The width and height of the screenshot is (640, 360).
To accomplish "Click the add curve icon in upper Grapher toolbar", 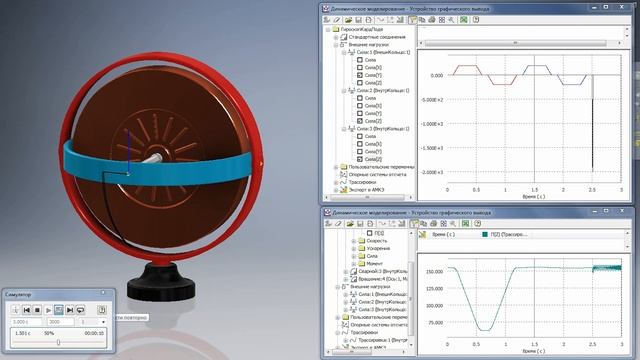I will pos(380,20).
